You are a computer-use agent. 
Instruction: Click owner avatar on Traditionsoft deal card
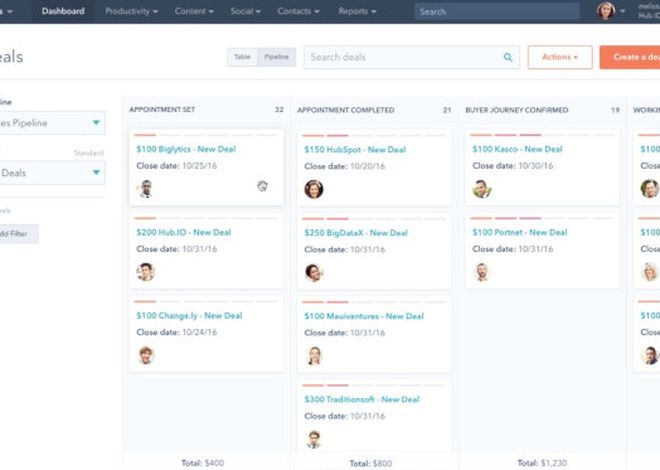tap(314, 439)
